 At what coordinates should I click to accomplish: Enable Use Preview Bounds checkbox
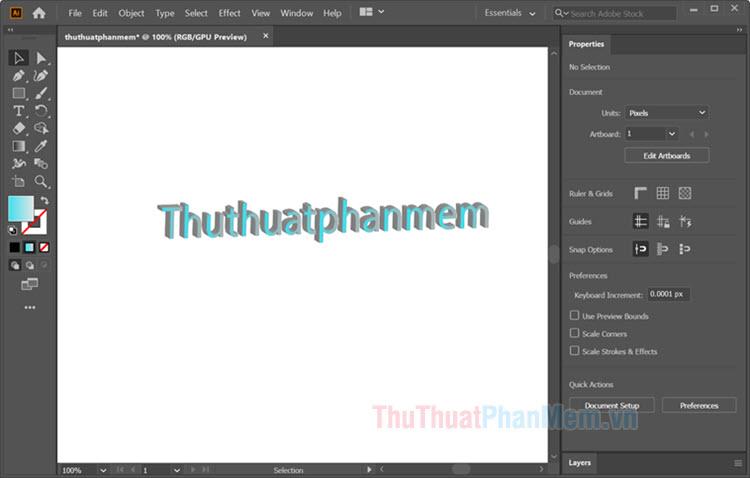click(574, 316)
